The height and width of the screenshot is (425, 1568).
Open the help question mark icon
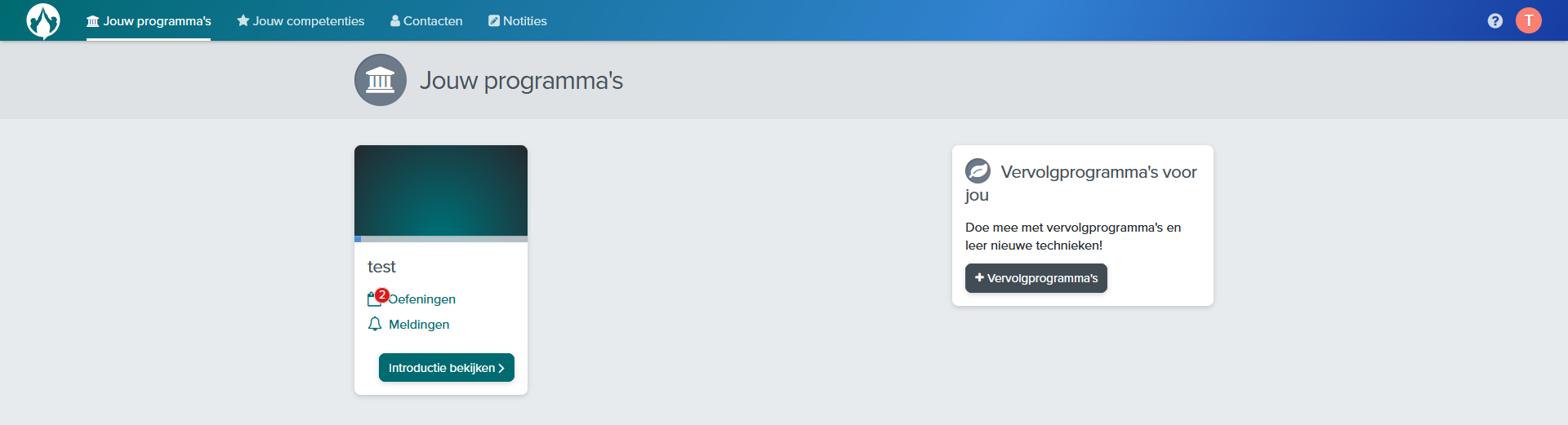1494,20
